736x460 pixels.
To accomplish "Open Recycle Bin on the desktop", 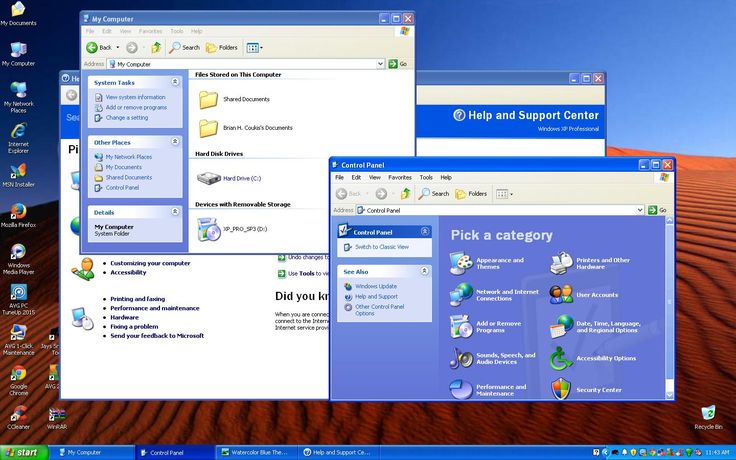I will tap(708, 413).
